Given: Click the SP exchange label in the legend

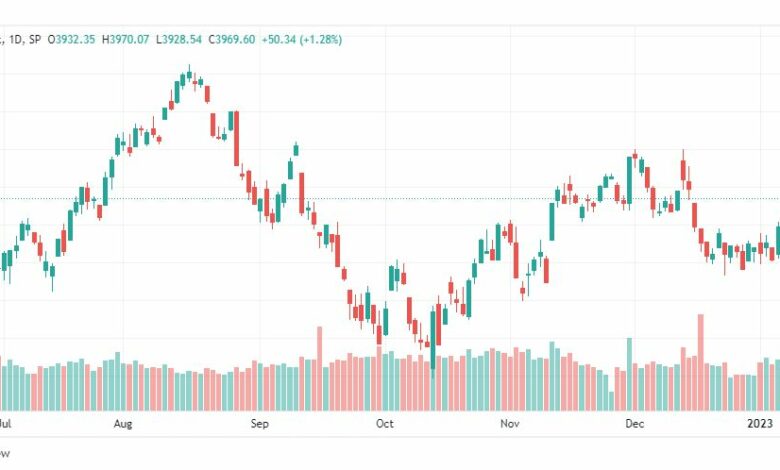Looking at the screenshot, I should tap(34, 39).
